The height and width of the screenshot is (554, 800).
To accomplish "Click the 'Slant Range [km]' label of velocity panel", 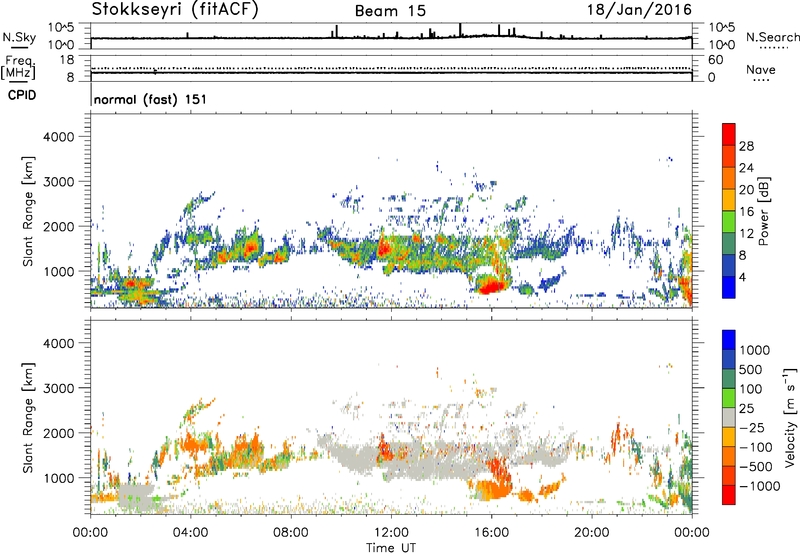I will 28,418.
